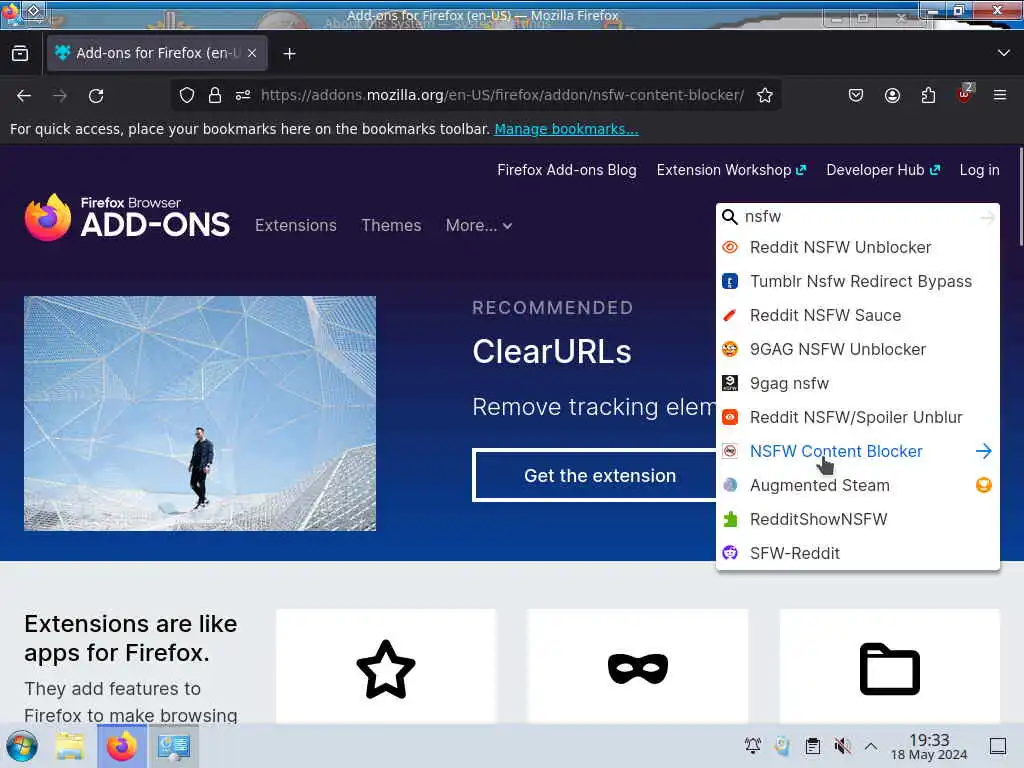
Task: Click the system settings taskbar icon
Action: [x=174, y=746]
